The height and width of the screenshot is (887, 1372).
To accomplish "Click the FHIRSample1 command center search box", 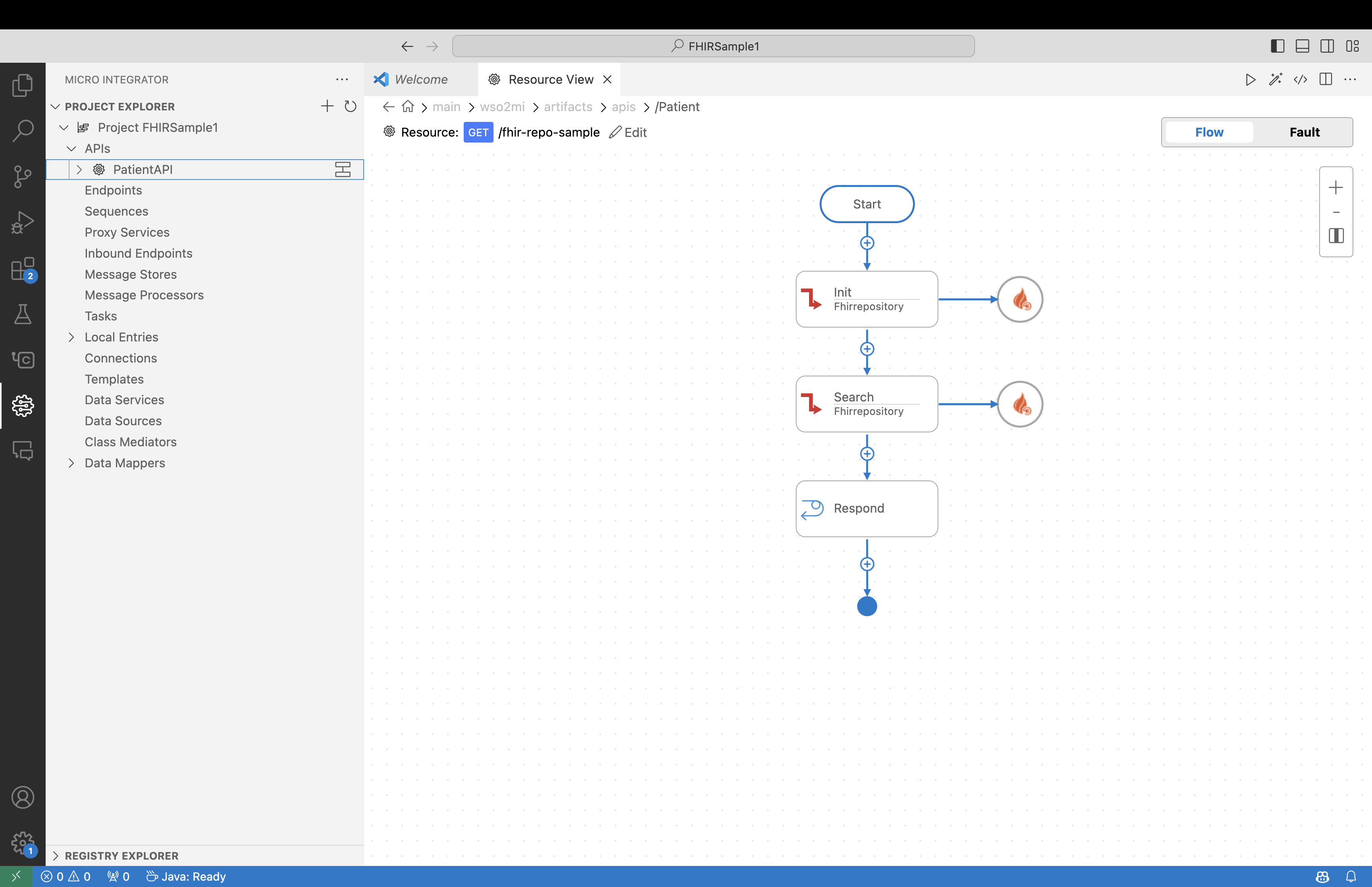I will (x=713, y=46).
